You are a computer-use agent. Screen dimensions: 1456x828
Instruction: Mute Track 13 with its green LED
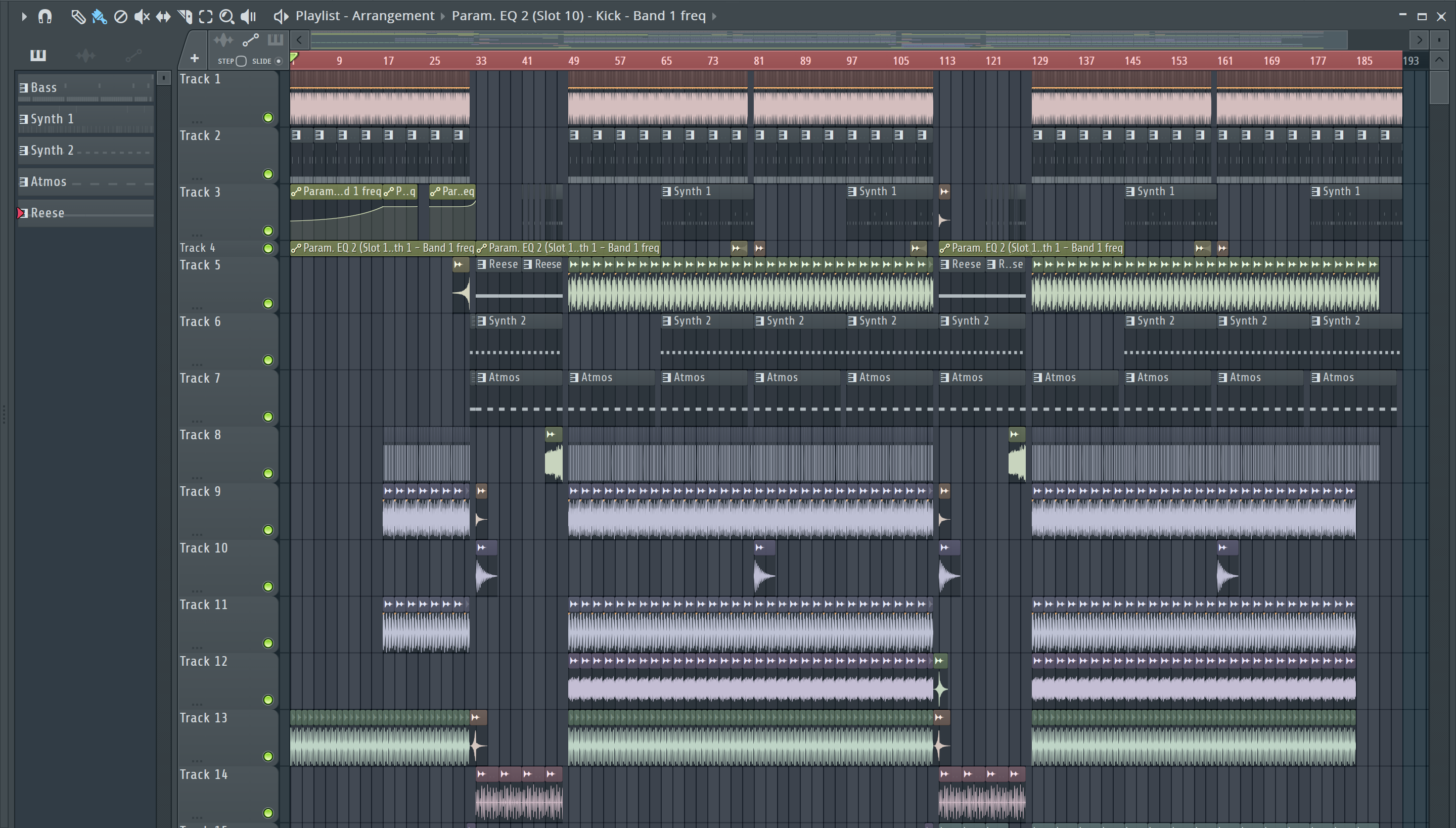click(x=268, y=756)
